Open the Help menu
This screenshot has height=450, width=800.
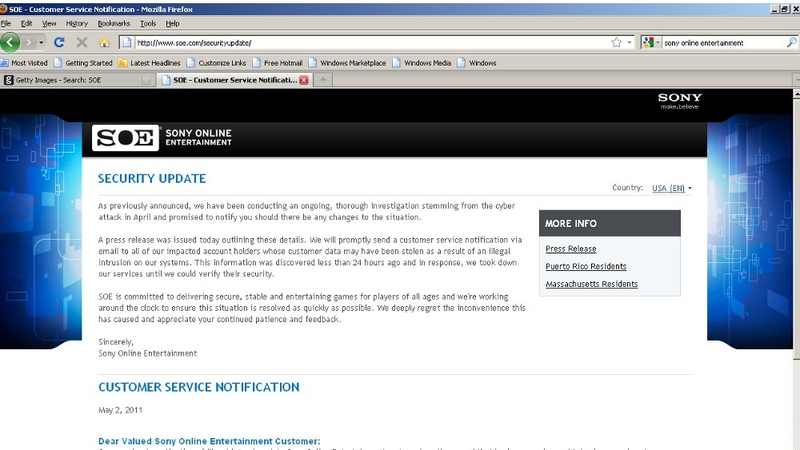tap(172, 23)
